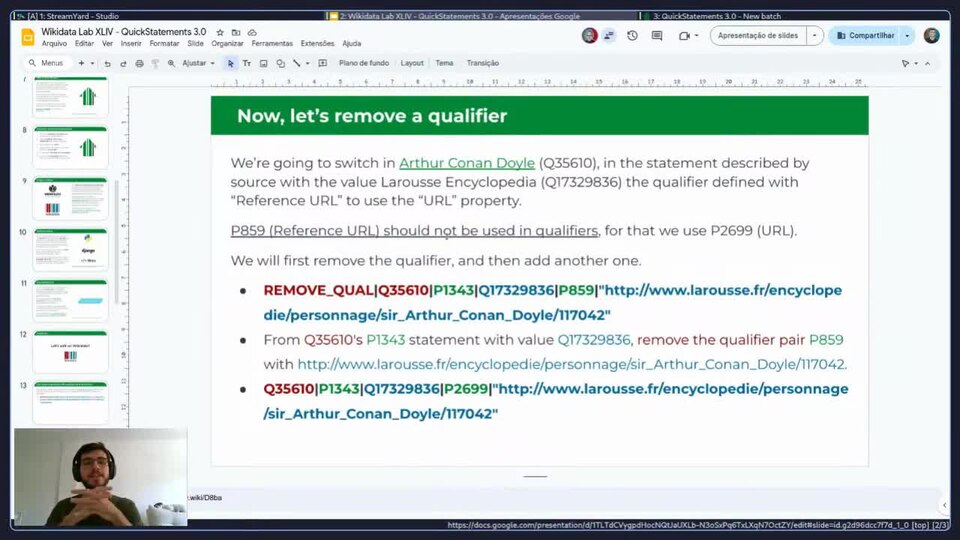Click the pointer/laser mode icon

click(x=905, y=63)
